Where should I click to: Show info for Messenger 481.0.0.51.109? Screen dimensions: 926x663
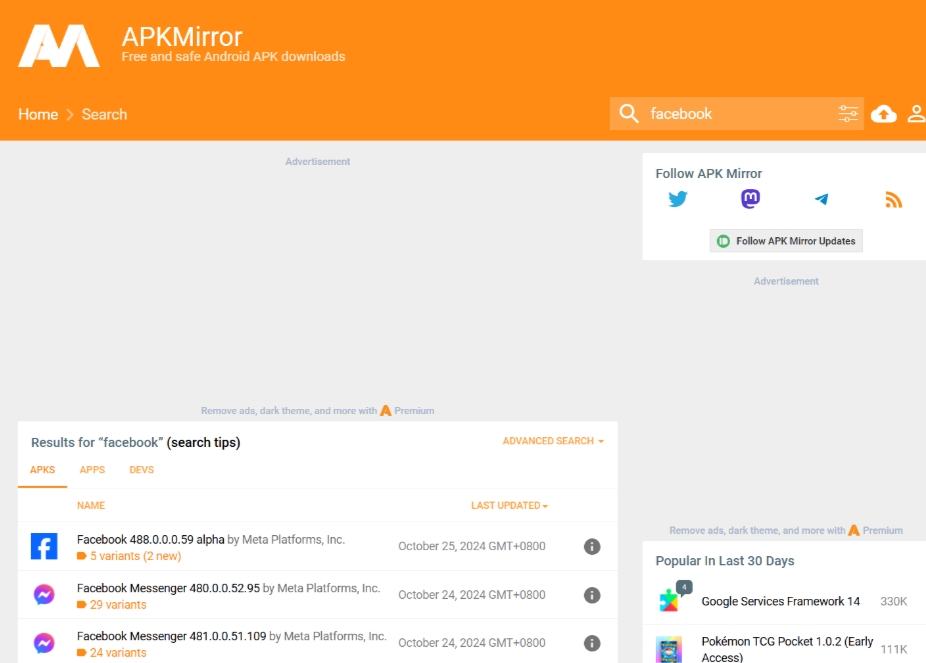[x=592, y=643]
